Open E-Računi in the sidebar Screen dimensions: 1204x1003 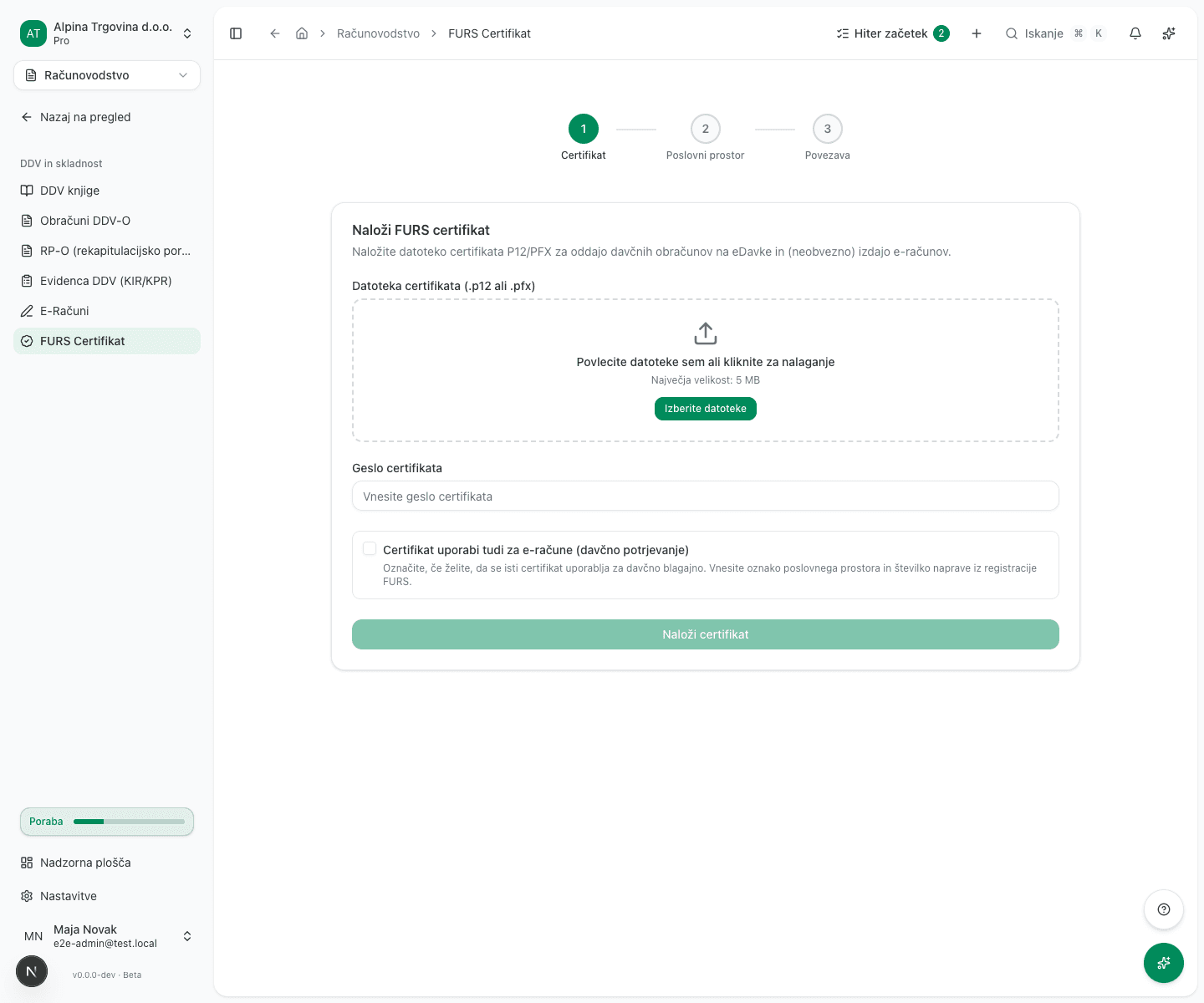pos(107,311)
